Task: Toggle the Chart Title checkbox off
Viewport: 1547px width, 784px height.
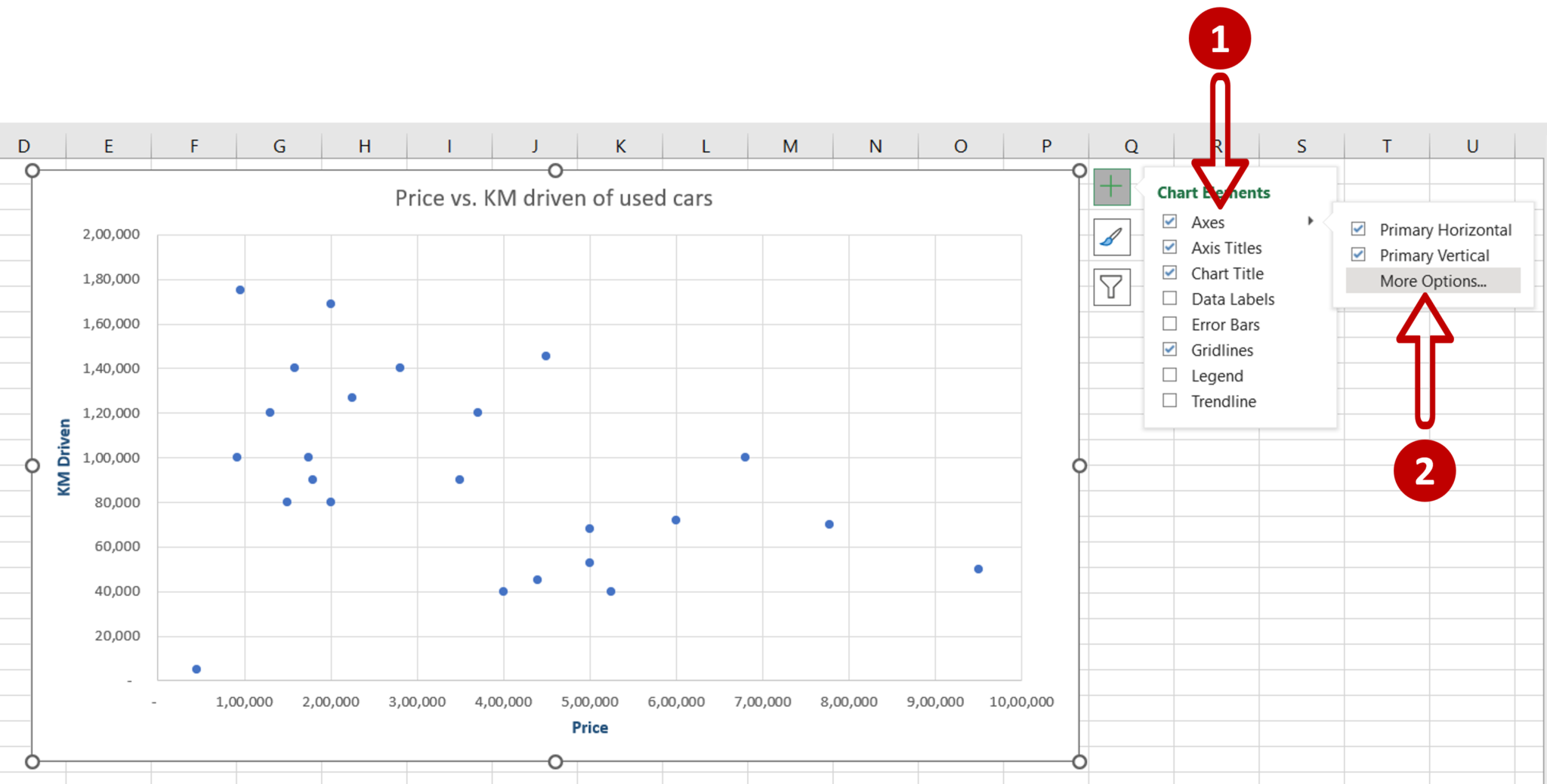Action: pos(1169,272)
